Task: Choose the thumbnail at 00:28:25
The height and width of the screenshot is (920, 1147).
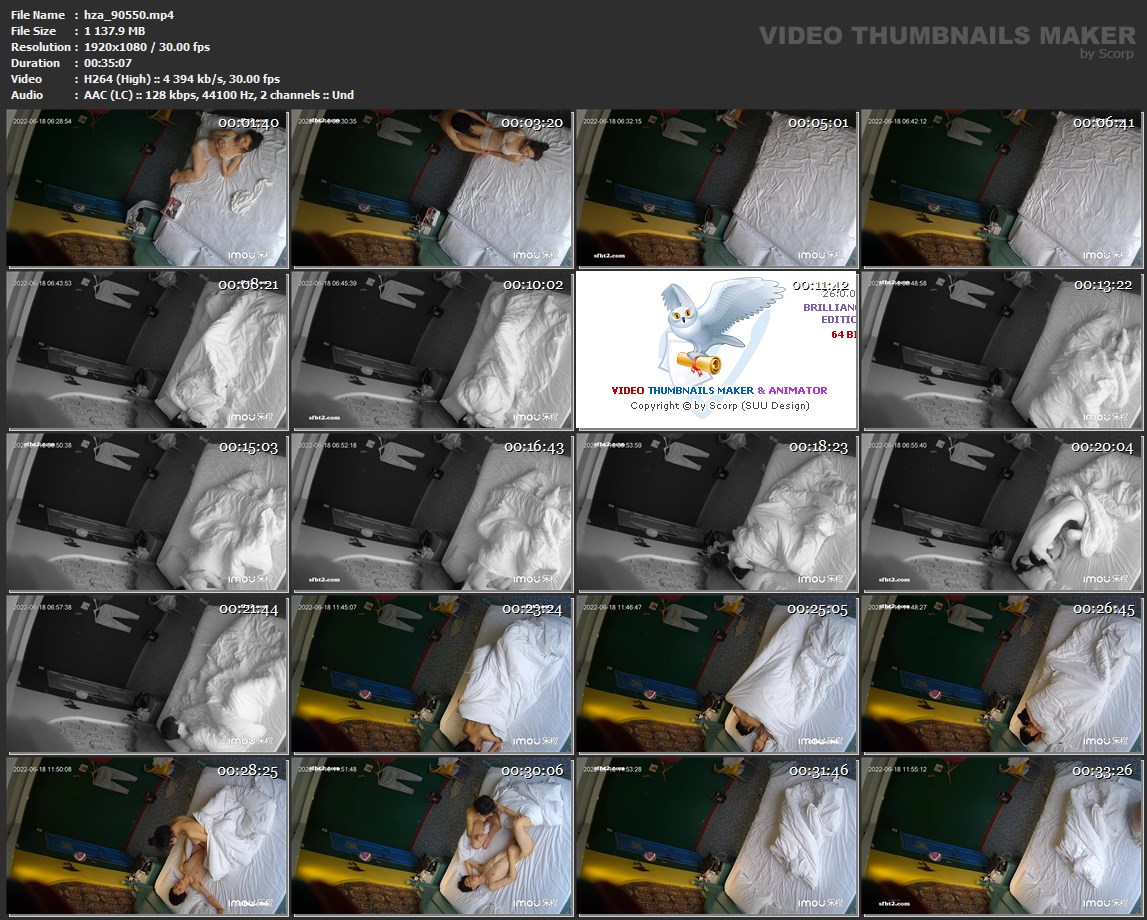Action: click(x=147, y=837)
